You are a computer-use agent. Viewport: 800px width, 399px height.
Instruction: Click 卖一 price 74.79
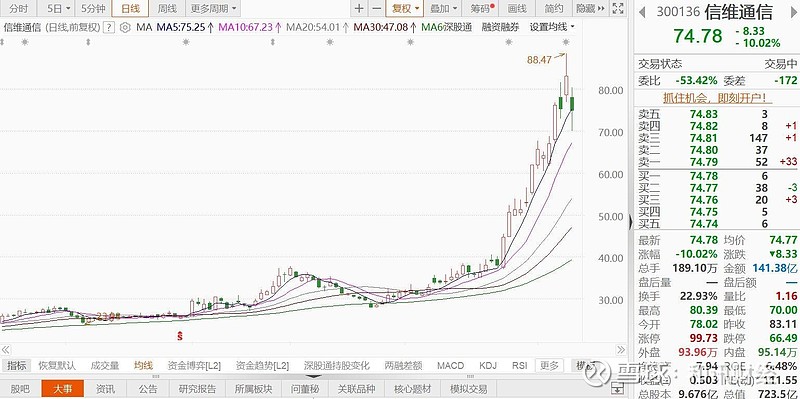(x=704, y=162)
